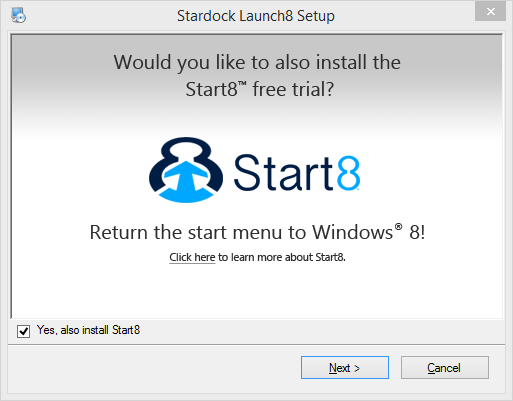Screen dimensions: 513x401
Task: Uncheck the also install Start8 checkbox
Action: pos(23,331)
